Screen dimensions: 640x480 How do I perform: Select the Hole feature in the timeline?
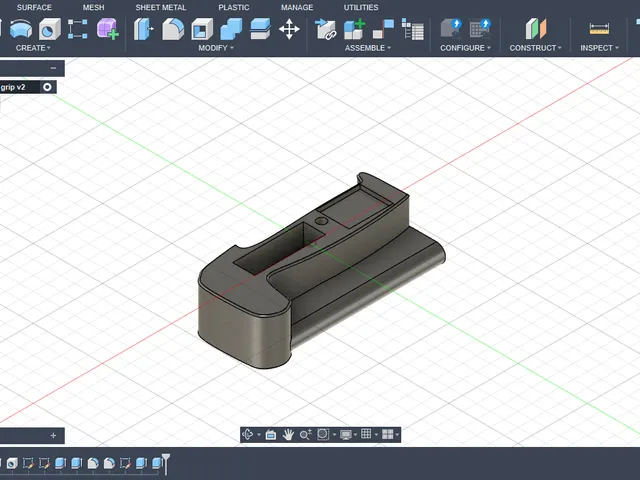click(12, 463)
